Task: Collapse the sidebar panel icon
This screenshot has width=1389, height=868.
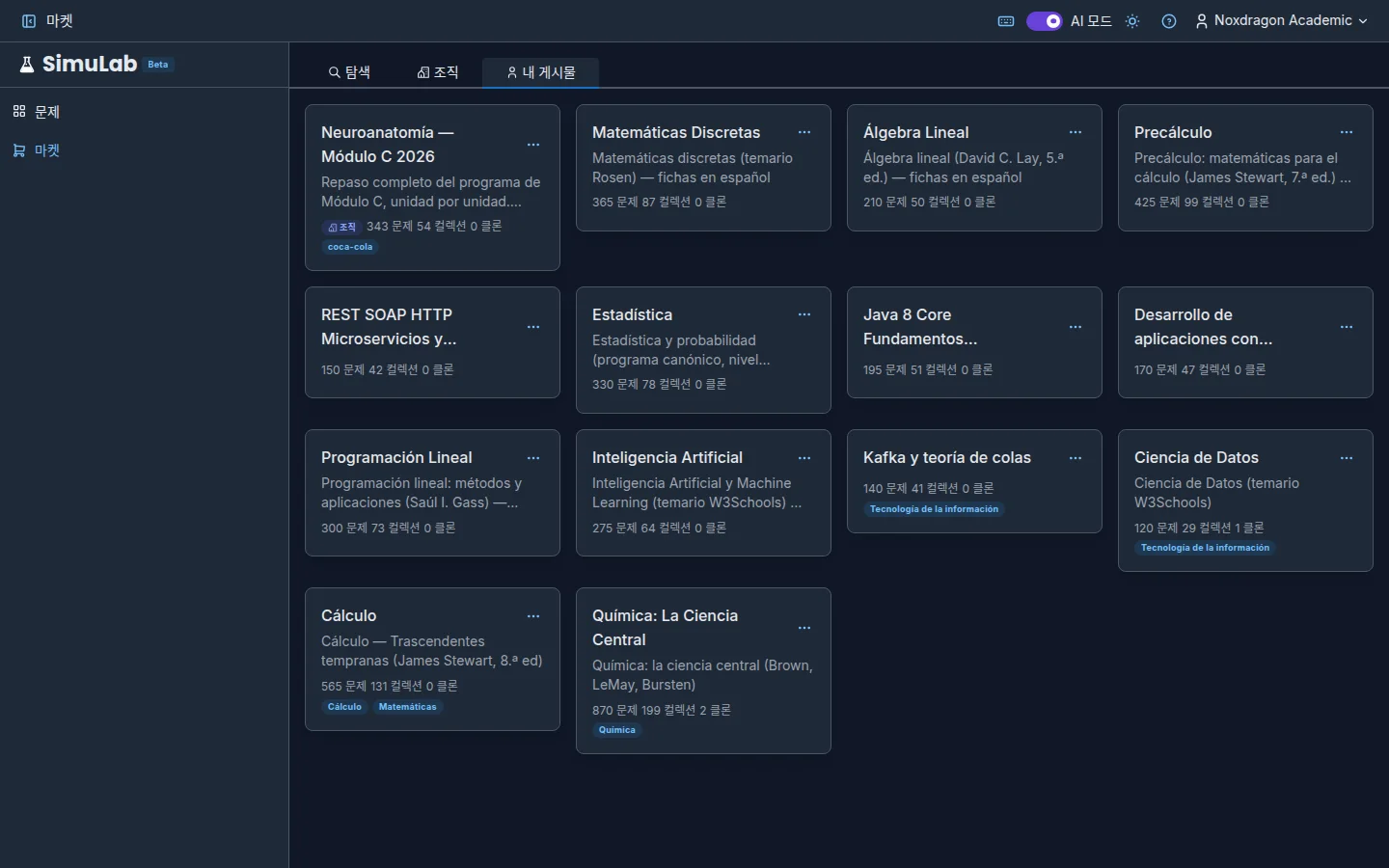Action: tap(29, 21)
